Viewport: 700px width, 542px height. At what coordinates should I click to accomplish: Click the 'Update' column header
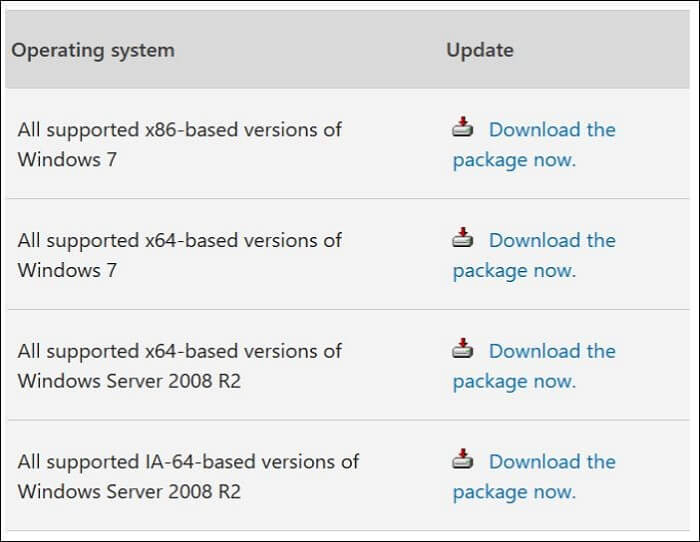[x=480, y=50]
